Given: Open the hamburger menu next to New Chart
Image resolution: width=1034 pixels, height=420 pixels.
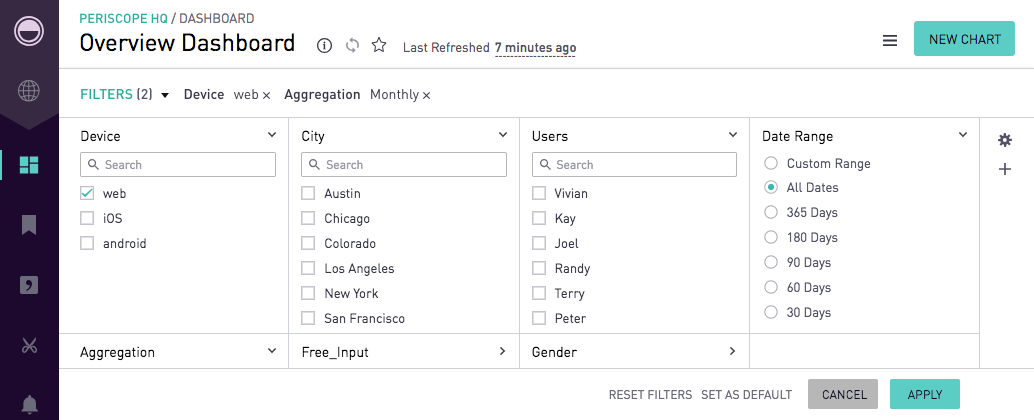Looking at the screenshot, I should point(890,41).
